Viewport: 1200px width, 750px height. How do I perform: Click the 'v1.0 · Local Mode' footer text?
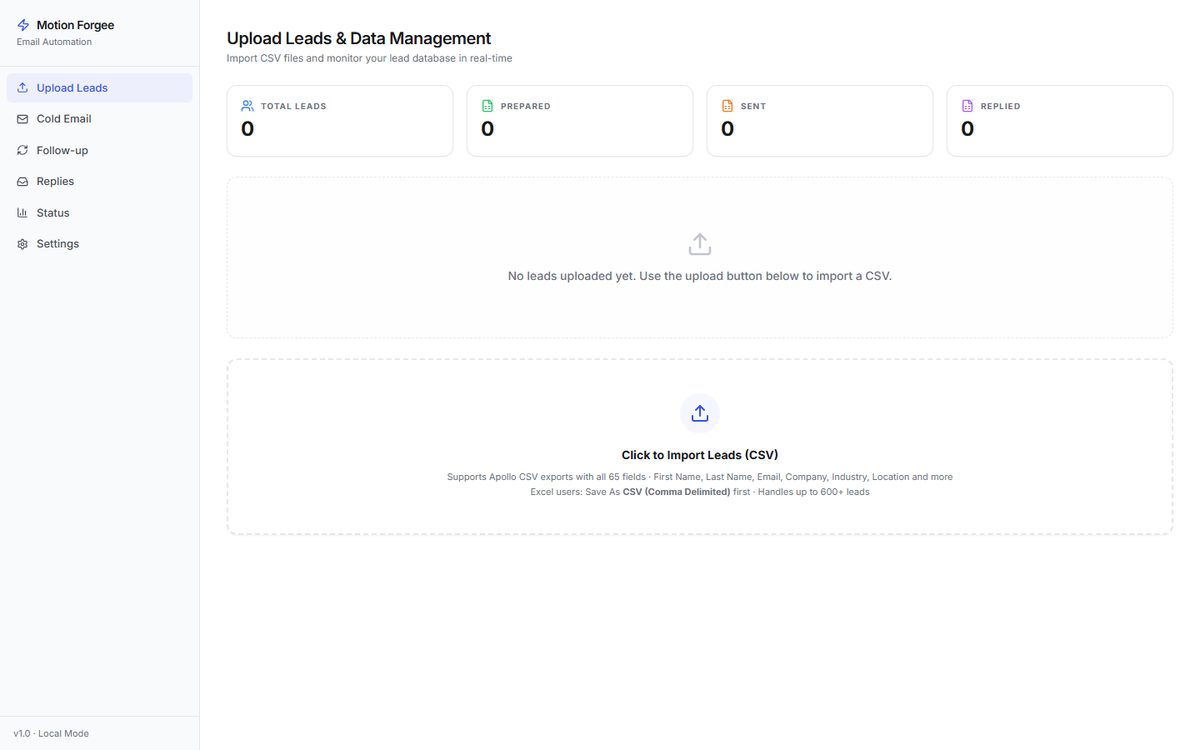pos(51,734)
